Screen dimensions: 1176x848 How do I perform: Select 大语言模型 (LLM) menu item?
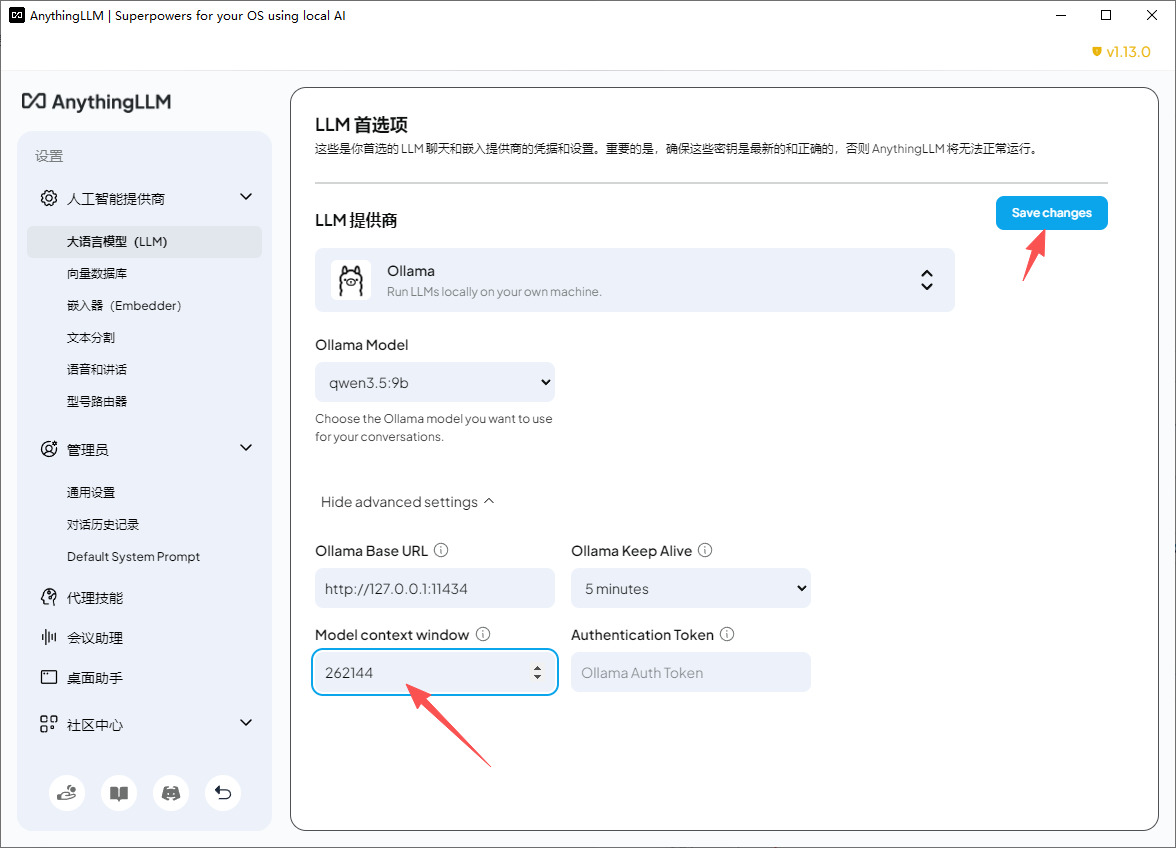point(145,241)
